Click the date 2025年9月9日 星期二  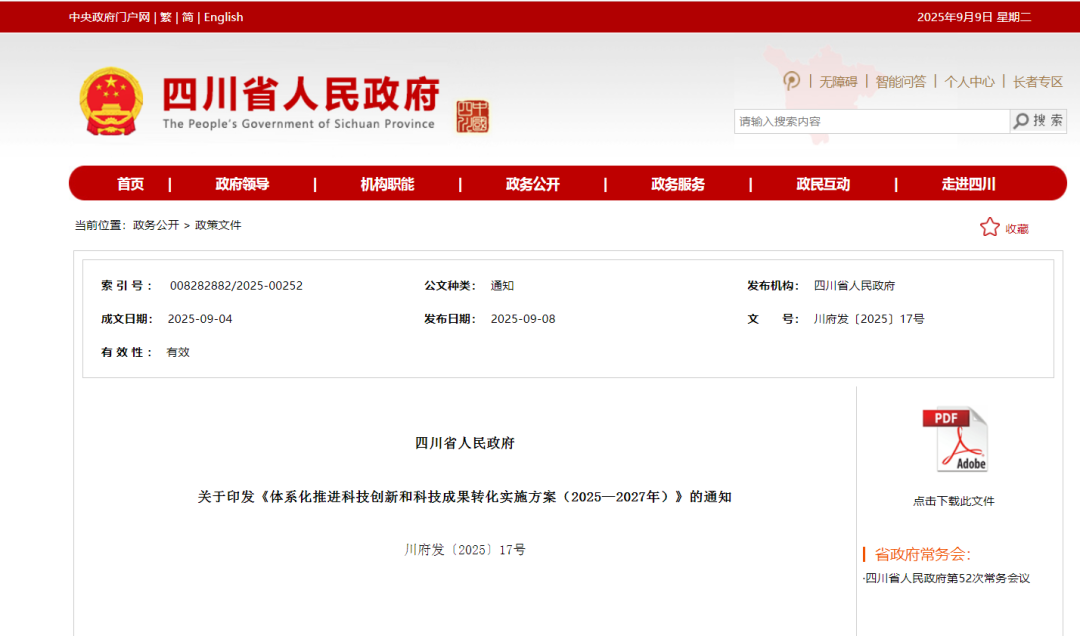(x=974, y=17)
